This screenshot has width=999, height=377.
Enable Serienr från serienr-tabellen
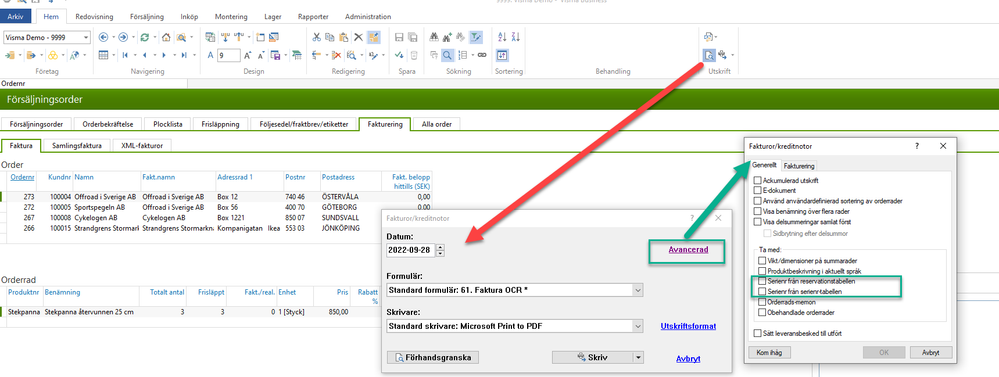click(762, 291)
